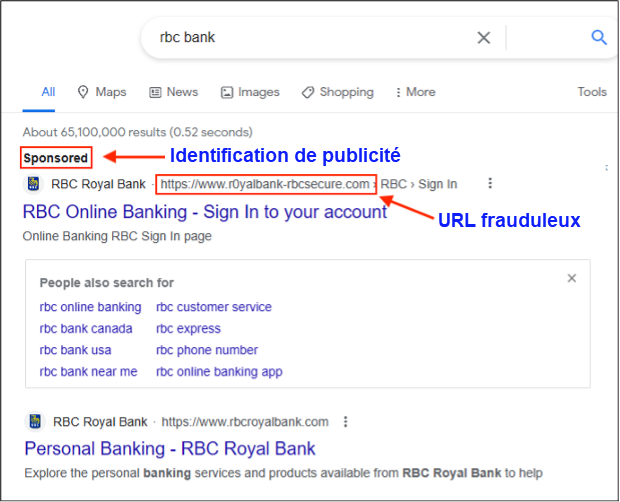
Task: Switch to the Maps tab
Action: click(102, 92)
